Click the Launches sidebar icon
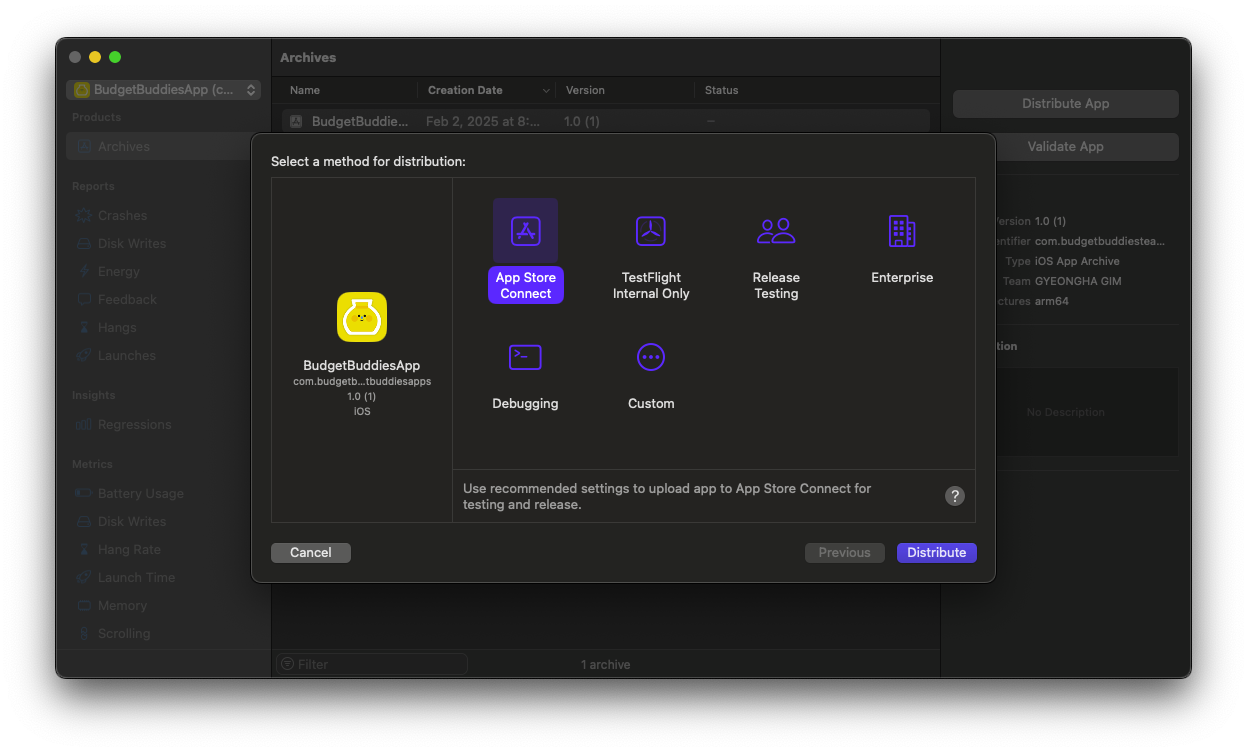This screenshot has width=1247, height=752. tap(84, 356)
